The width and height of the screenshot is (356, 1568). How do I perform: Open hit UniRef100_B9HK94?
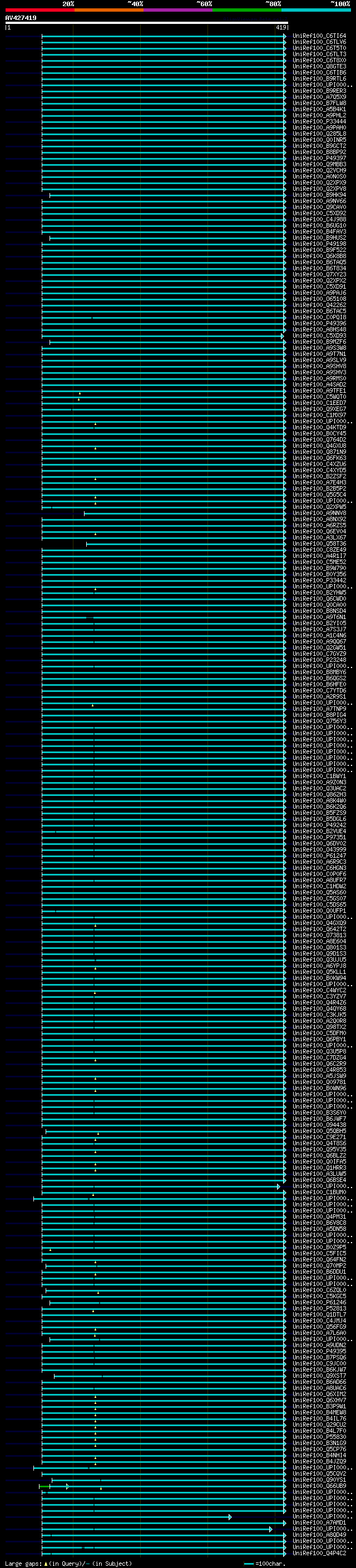point(319,195)
